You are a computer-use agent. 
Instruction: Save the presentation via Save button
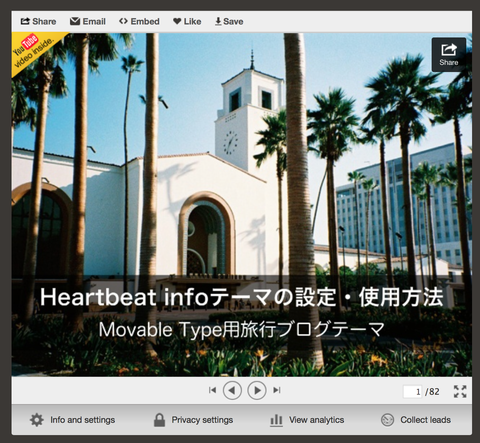pos(229,21)
